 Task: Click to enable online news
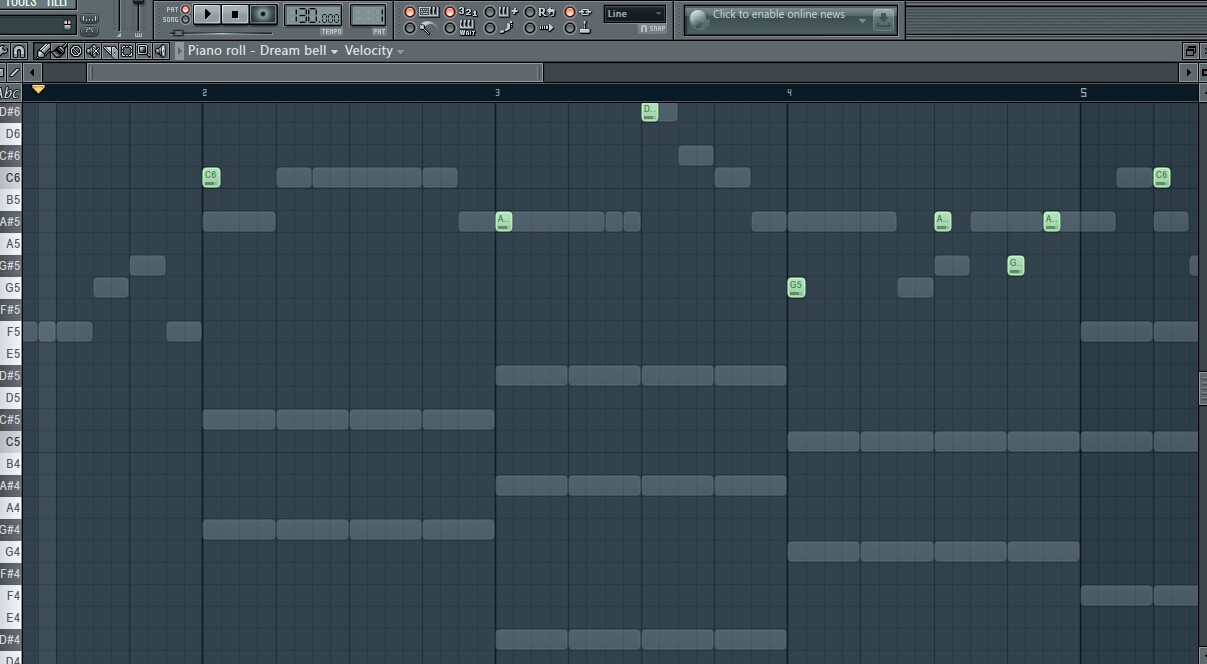[779, 15]
